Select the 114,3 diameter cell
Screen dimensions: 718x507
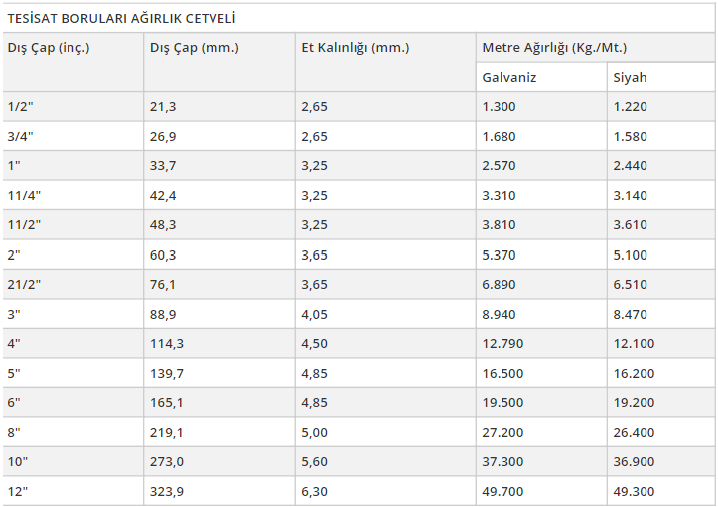[219, 343]
